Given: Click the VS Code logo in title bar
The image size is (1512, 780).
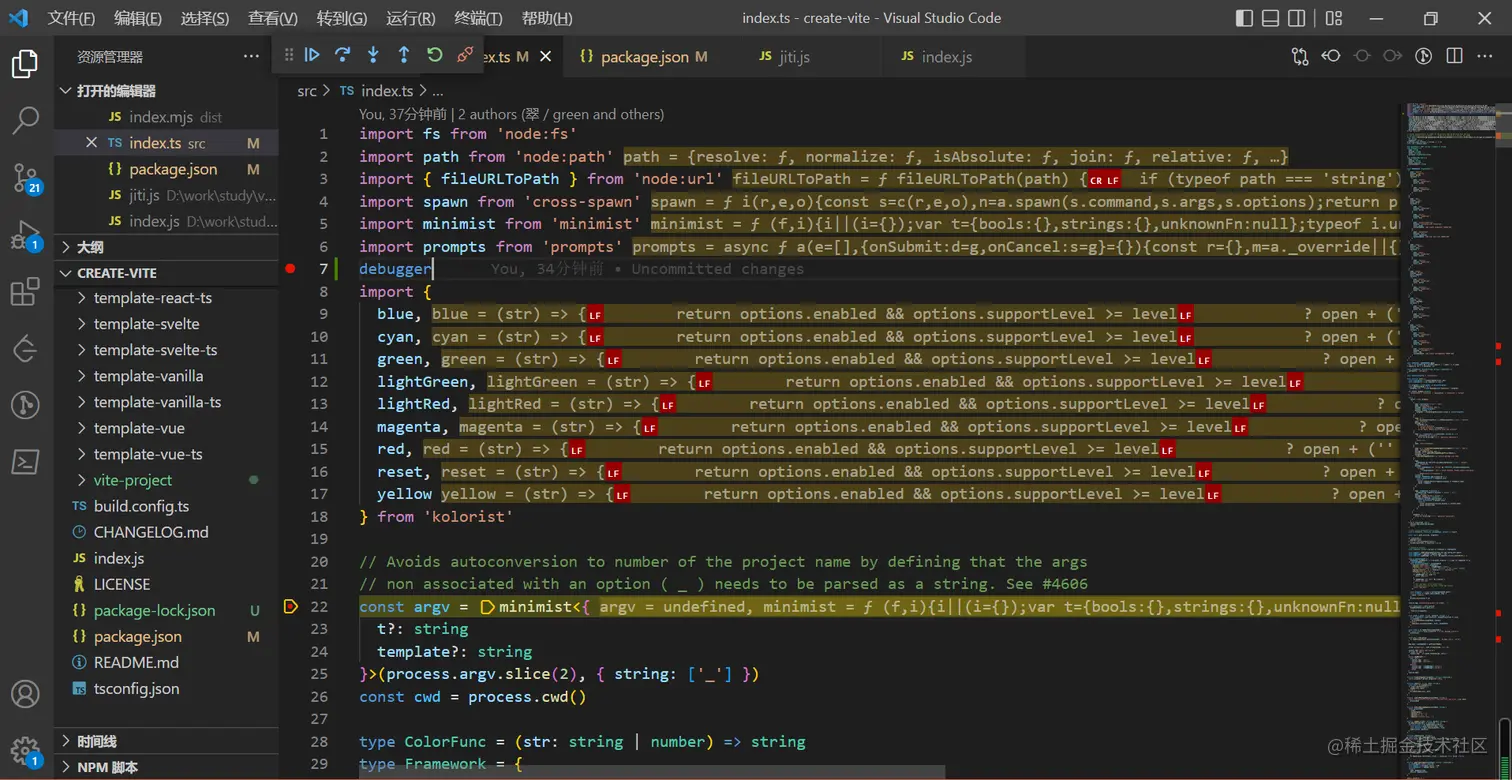Looking at the screenshot, I should pyautogui.click(x=18, y=18).
